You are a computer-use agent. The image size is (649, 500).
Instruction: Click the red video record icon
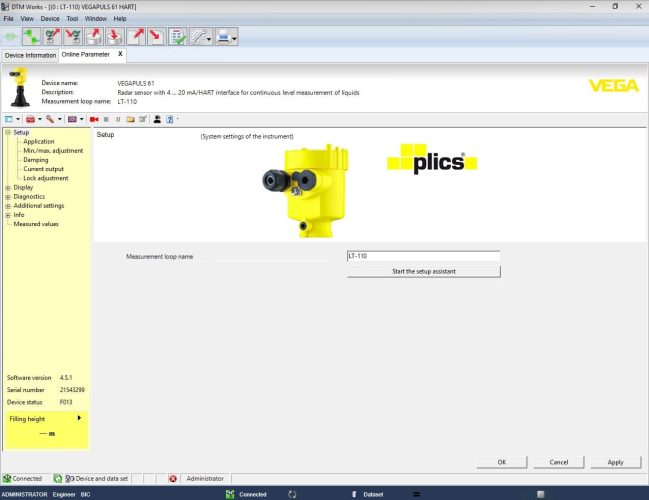[94, 119]
